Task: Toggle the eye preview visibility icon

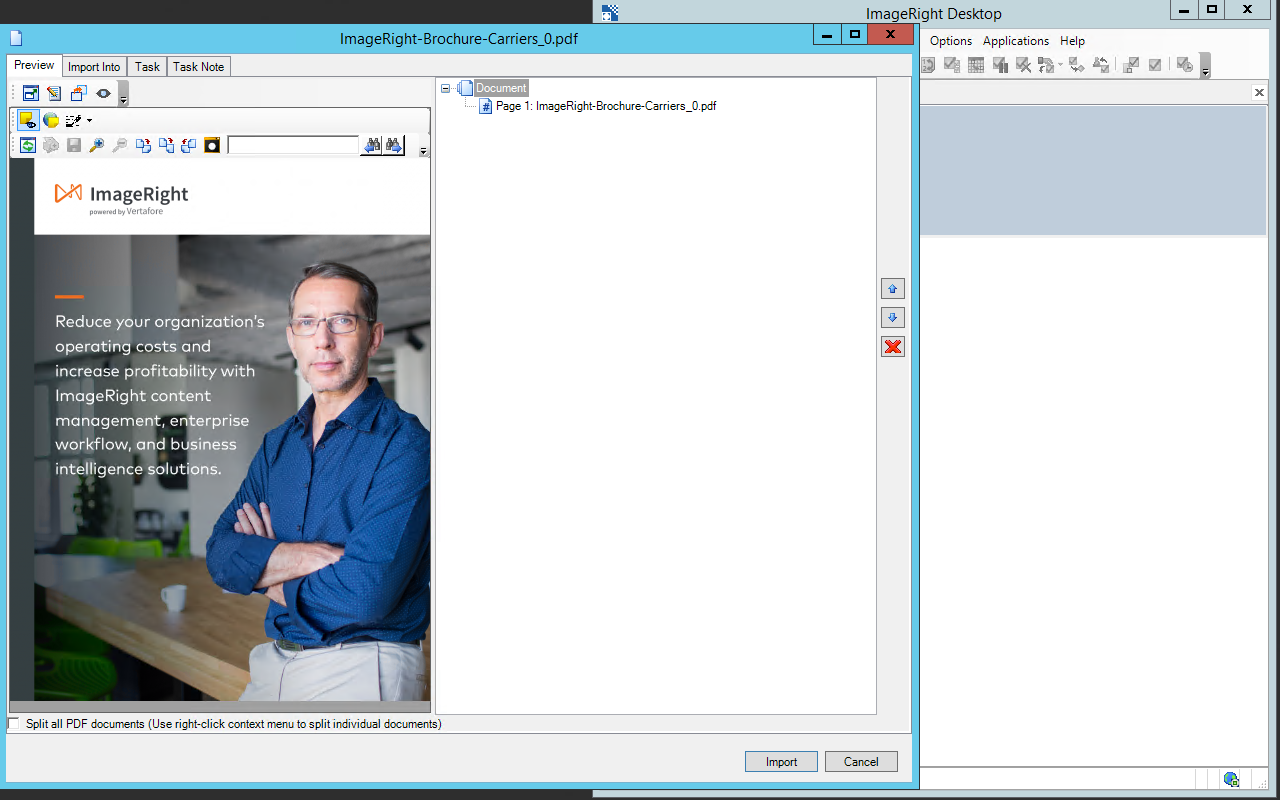Action: [103, 93]
